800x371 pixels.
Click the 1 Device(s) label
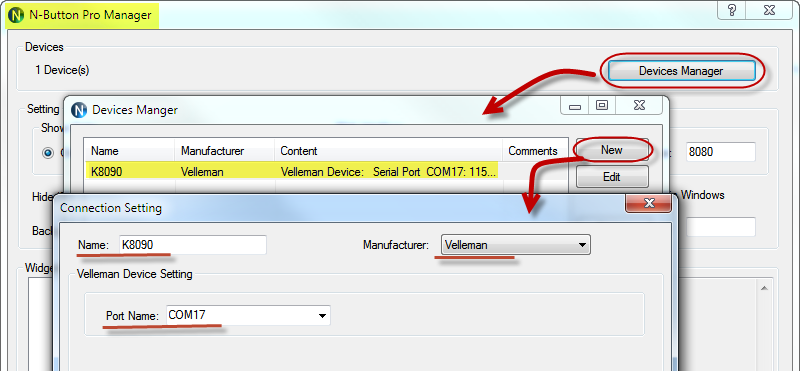(62, 70)
